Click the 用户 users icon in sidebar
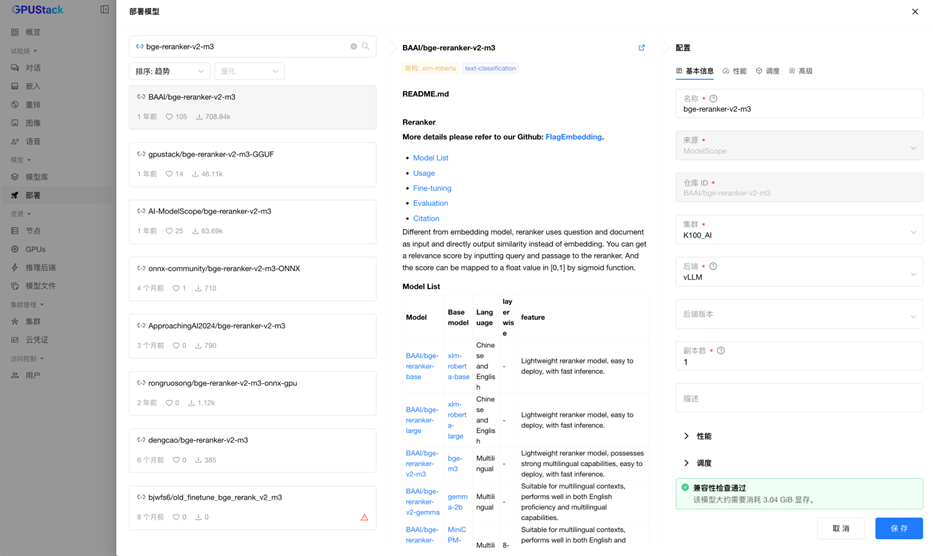Screen dimensions: 933x556 click(15, 376)
